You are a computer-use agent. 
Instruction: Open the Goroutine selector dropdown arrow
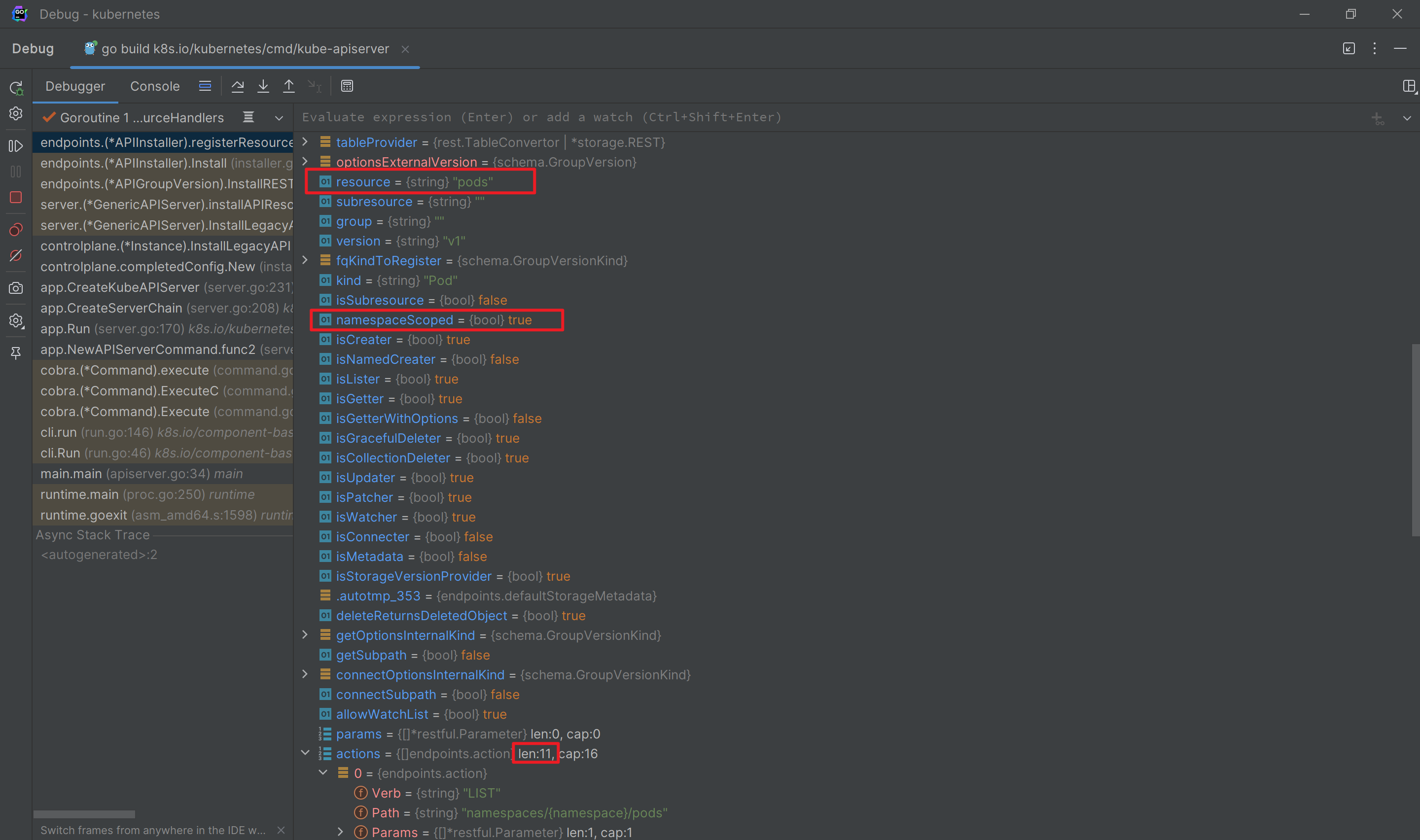[x=279, y=118]
